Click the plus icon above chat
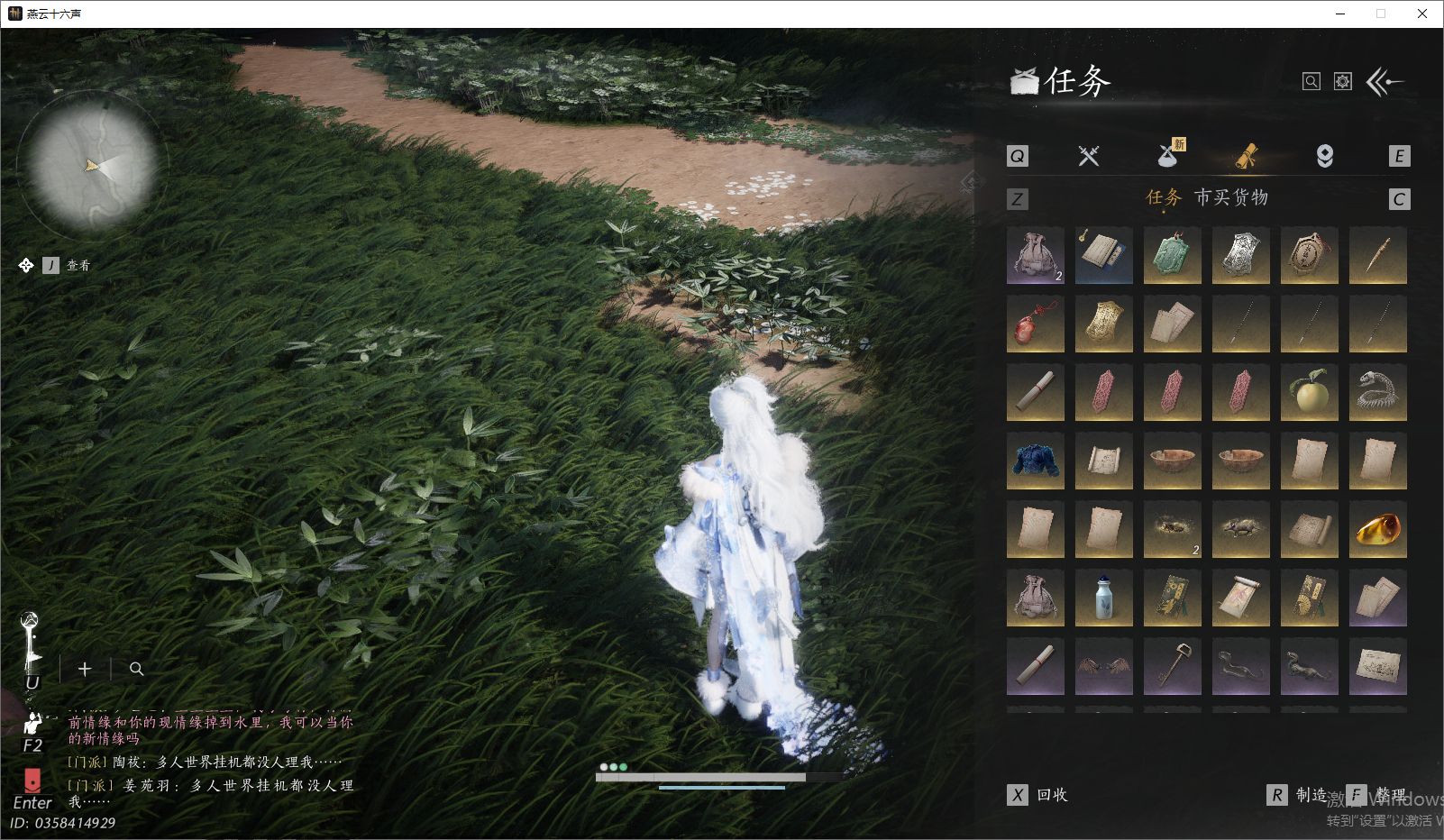The height and width of the screenshot is (840, 1444). coord(85,669)
